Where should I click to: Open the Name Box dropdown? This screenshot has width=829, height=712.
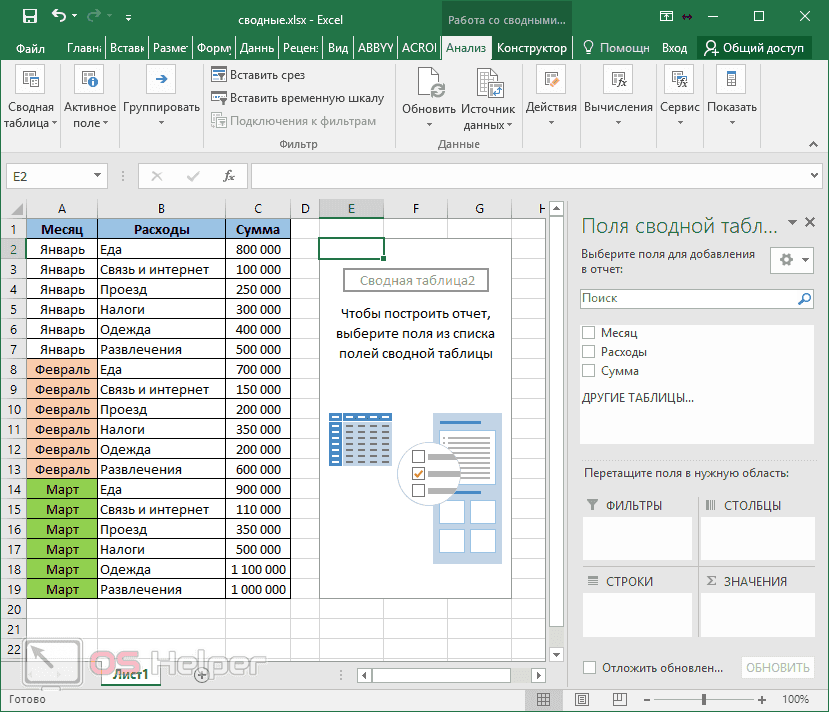tap(99, 175)
